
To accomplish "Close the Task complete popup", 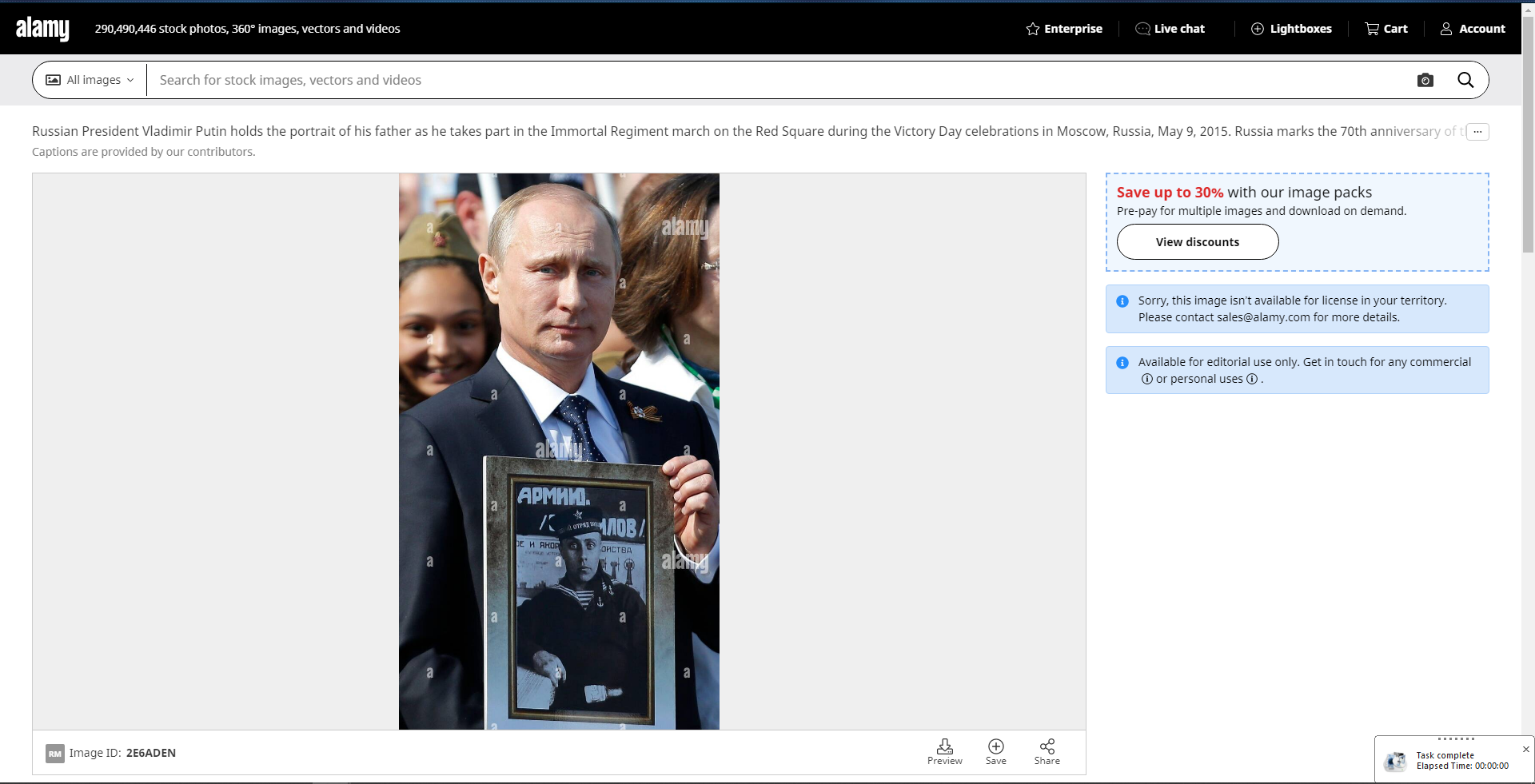I will point(1526,749).
